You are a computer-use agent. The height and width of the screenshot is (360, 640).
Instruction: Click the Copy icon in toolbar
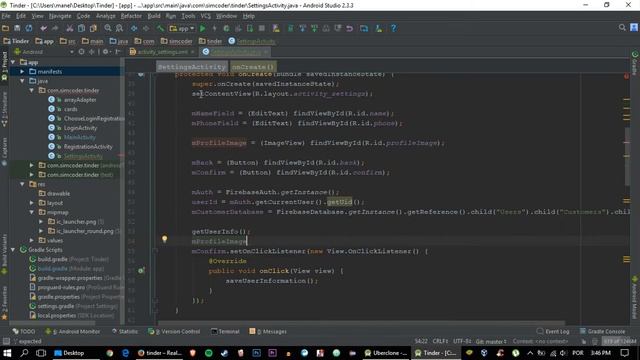(x=82, y=29)
